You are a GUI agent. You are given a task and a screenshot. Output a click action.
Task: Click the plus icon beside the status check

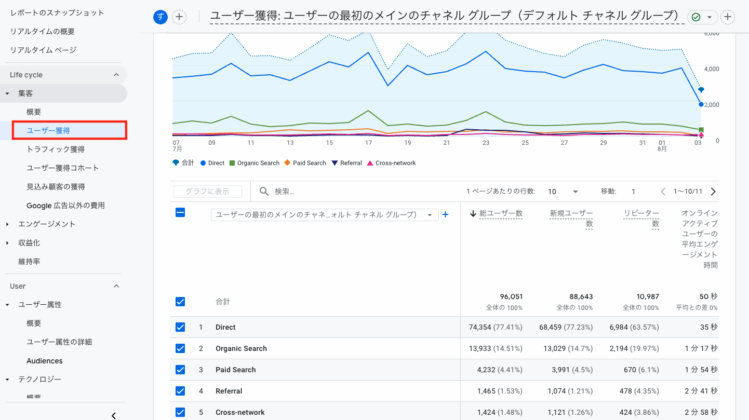[x=728, y=17]
